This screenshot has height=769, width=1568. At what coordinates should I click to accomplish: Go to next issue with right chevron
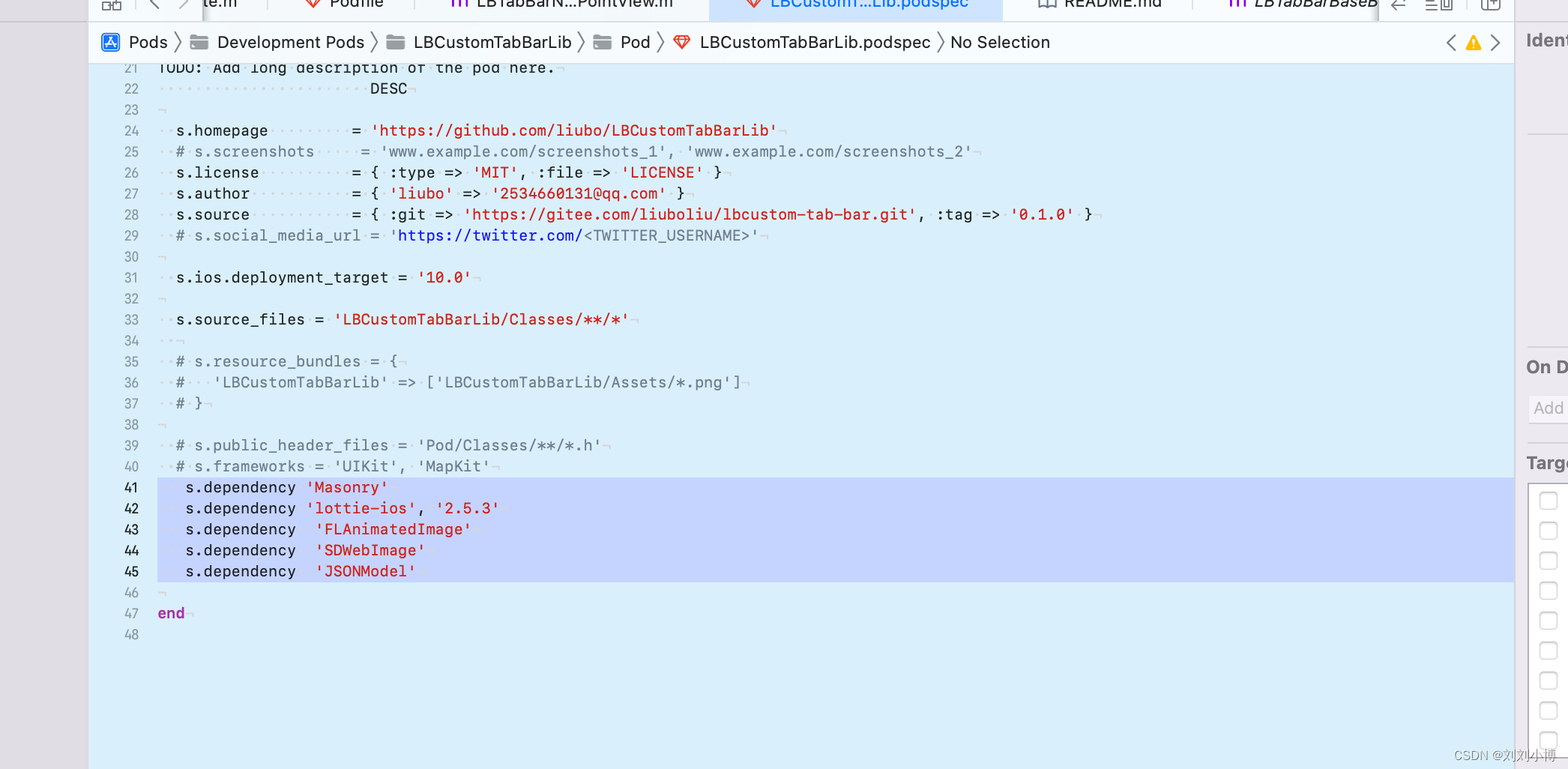click(x=1495, y=43)
